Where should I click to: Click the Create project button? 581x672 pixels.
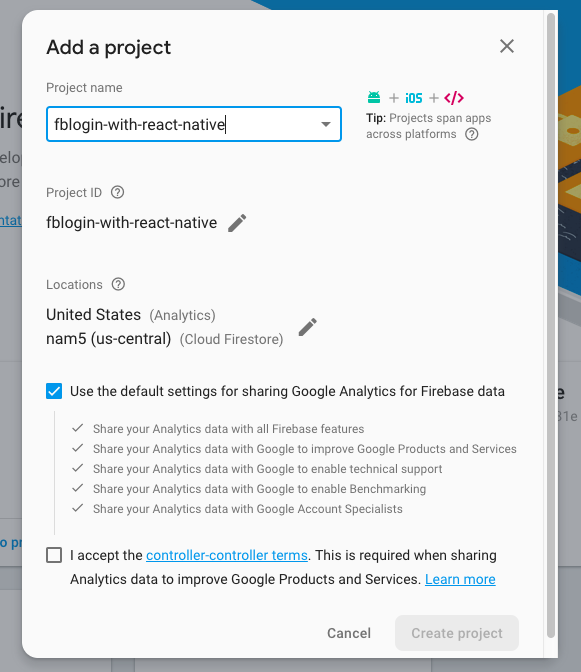pyautogui.click(x=457, y=633)
